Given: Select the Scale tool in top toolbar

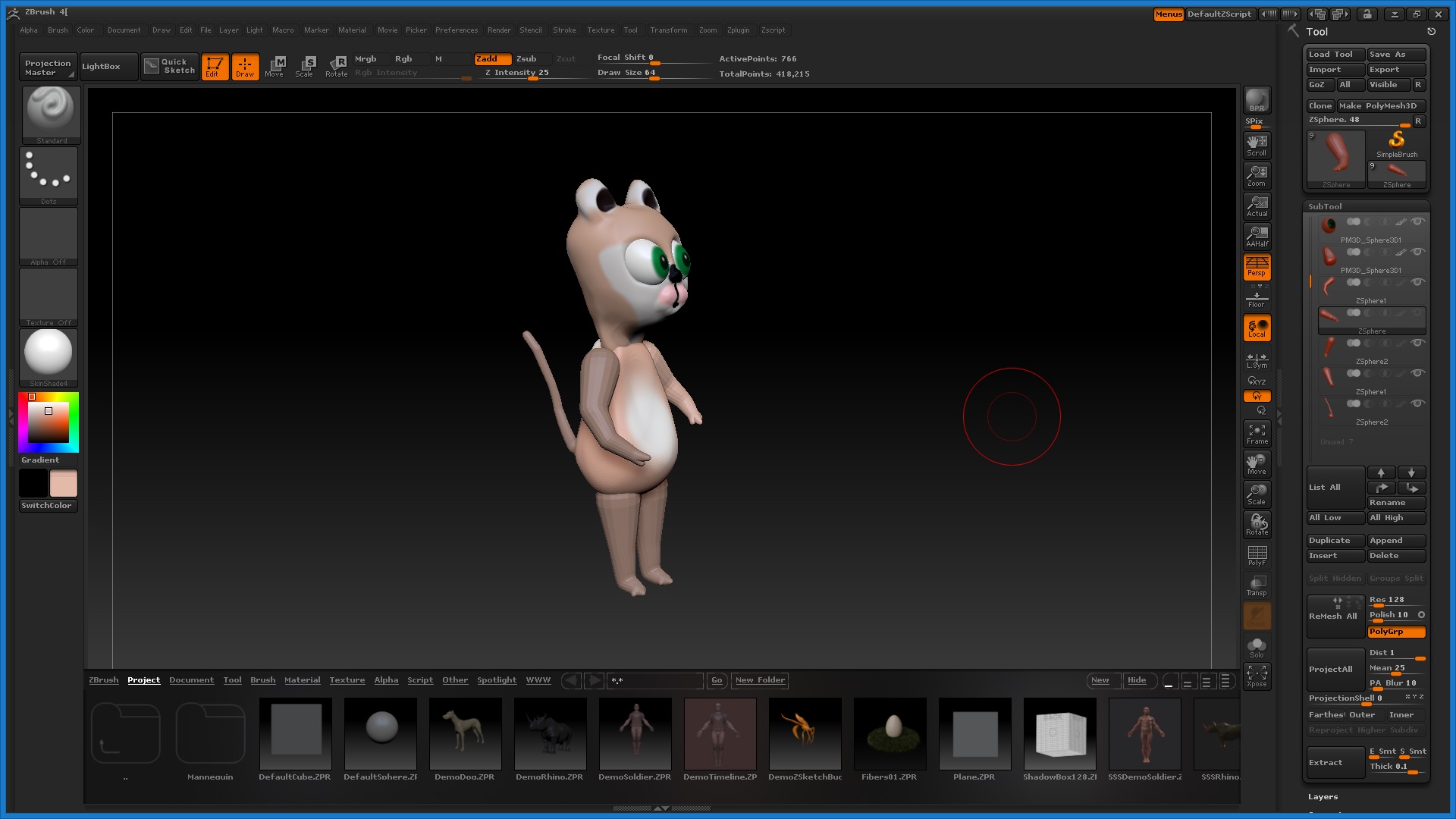Looking at the screenshot, I should tap(305, 66).
